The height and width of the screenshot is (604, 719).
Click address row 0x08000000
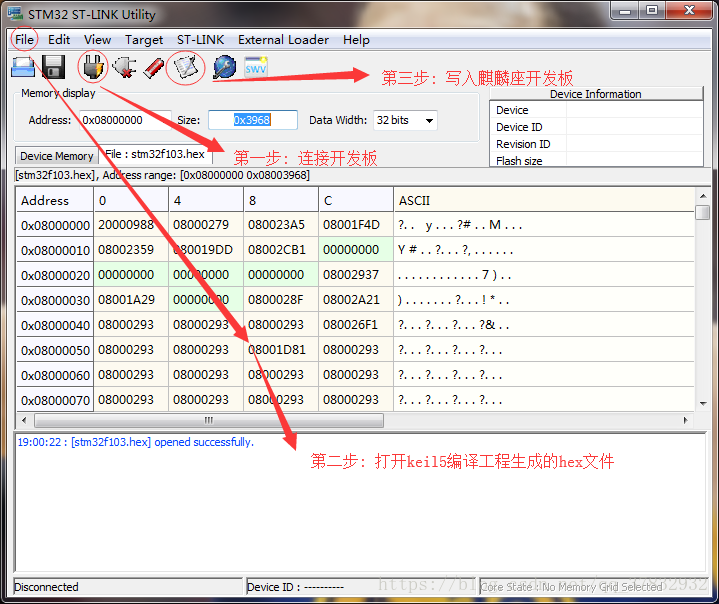tap(55, 225)
